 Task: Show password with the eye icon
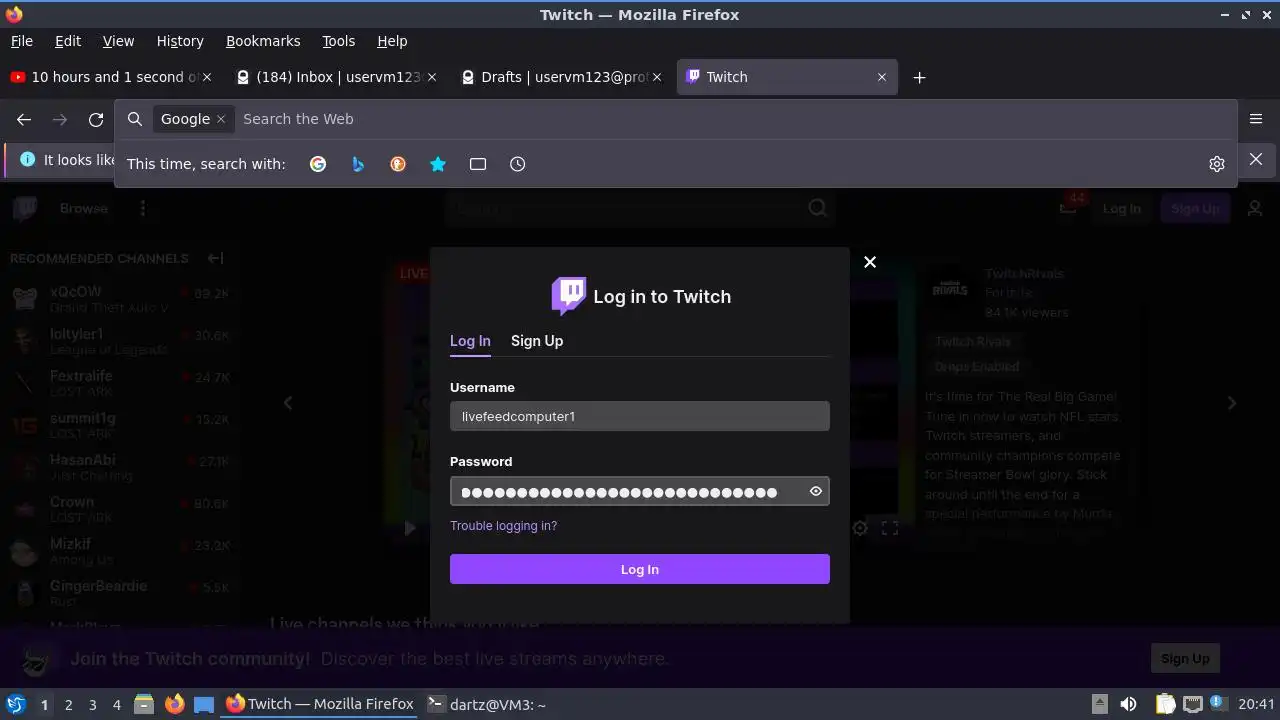[x=816, y=491]
